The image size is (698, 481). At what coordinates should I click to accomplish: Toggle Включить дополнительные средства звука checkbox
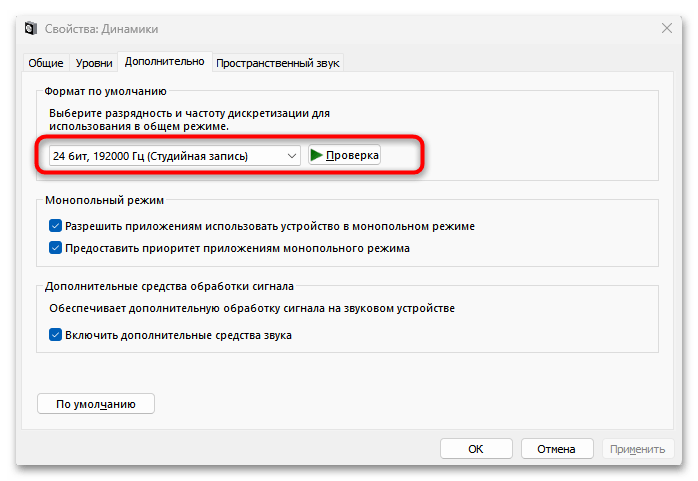[x=55, y=335]
